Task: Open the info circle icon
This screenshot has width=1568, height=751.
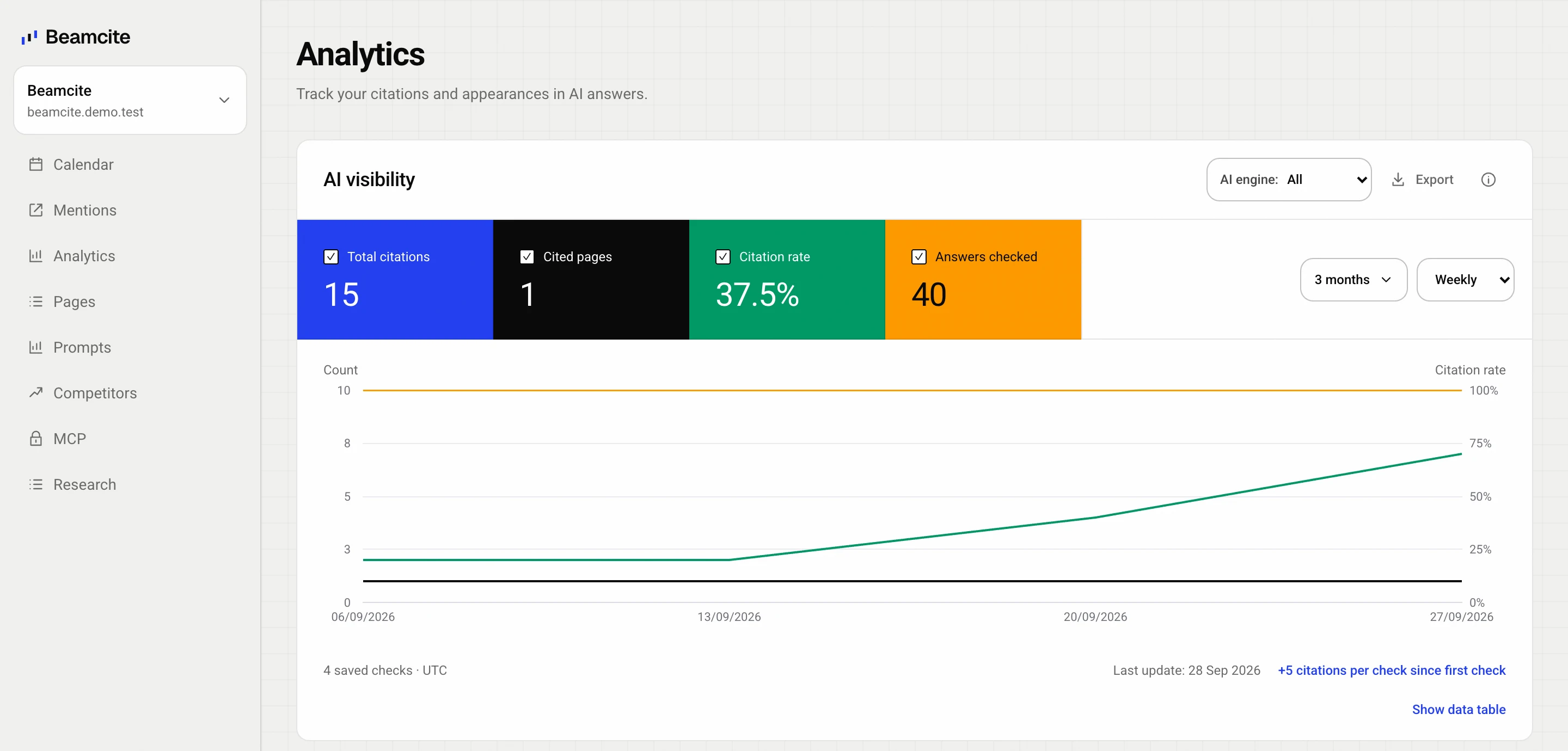Action: [1487, 180]
